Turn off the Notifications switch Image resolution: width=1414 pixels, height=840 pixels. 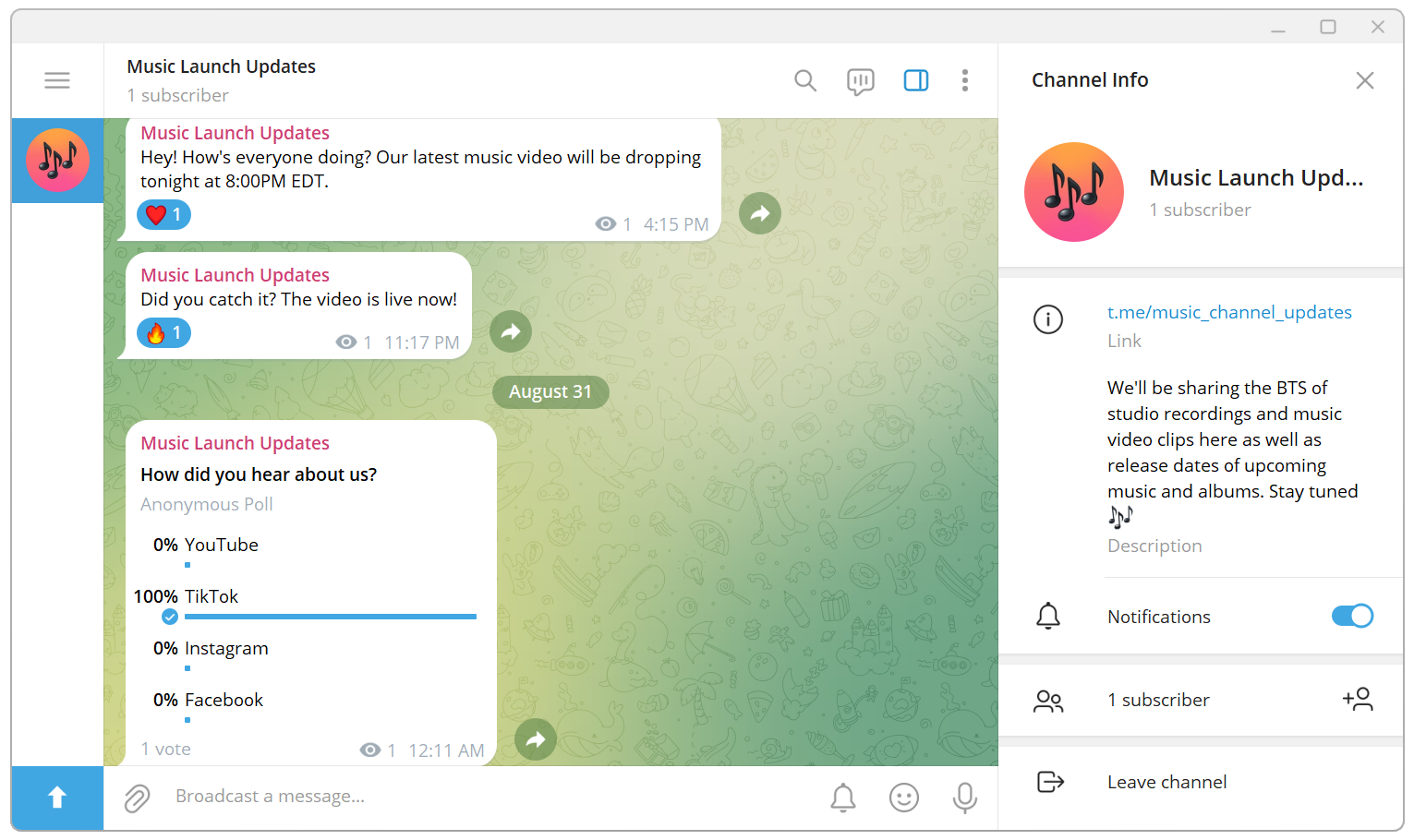point(1352,616)
